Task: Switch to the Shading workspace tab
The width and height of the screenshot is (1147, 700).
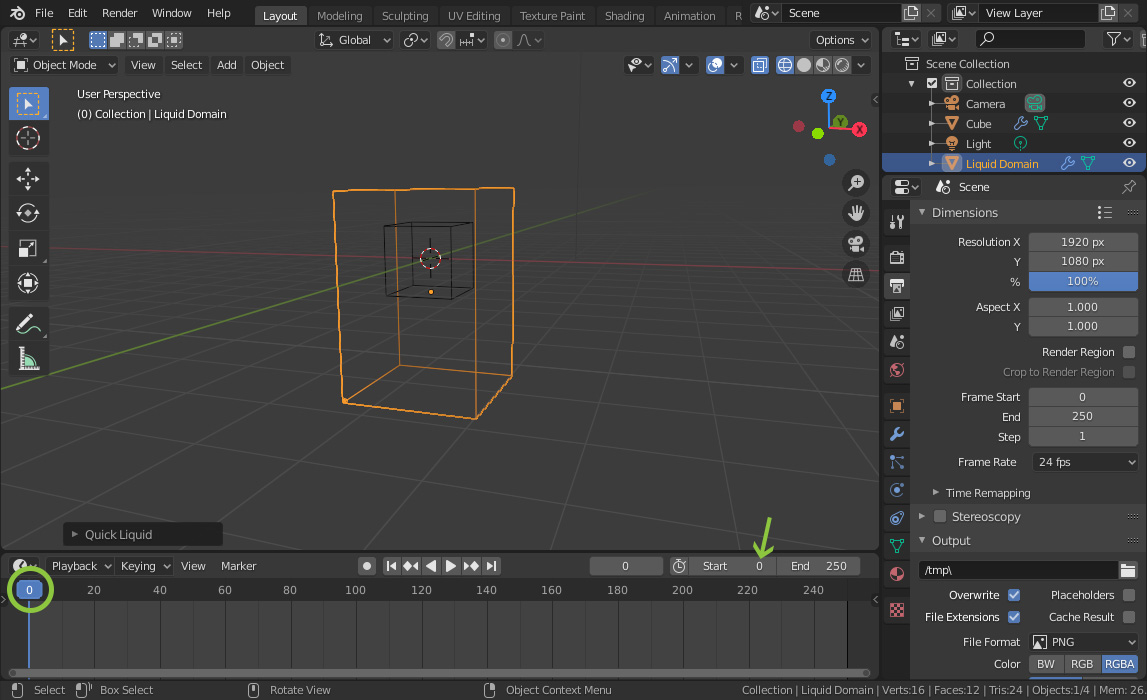Action: click(x=624, y=15)
